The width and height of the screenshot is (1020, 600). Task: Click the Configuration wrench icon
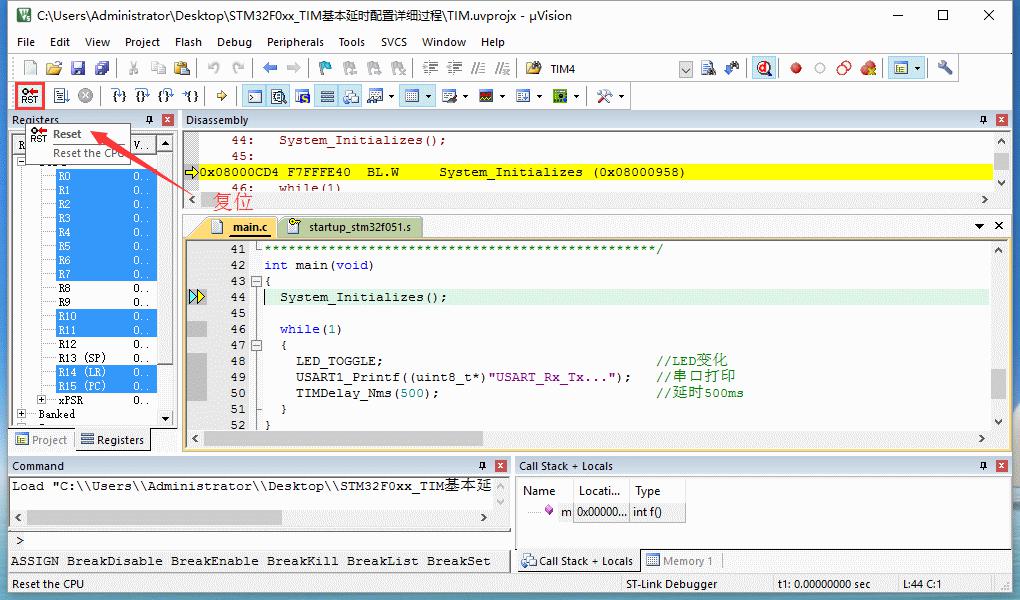coord(945,68)
